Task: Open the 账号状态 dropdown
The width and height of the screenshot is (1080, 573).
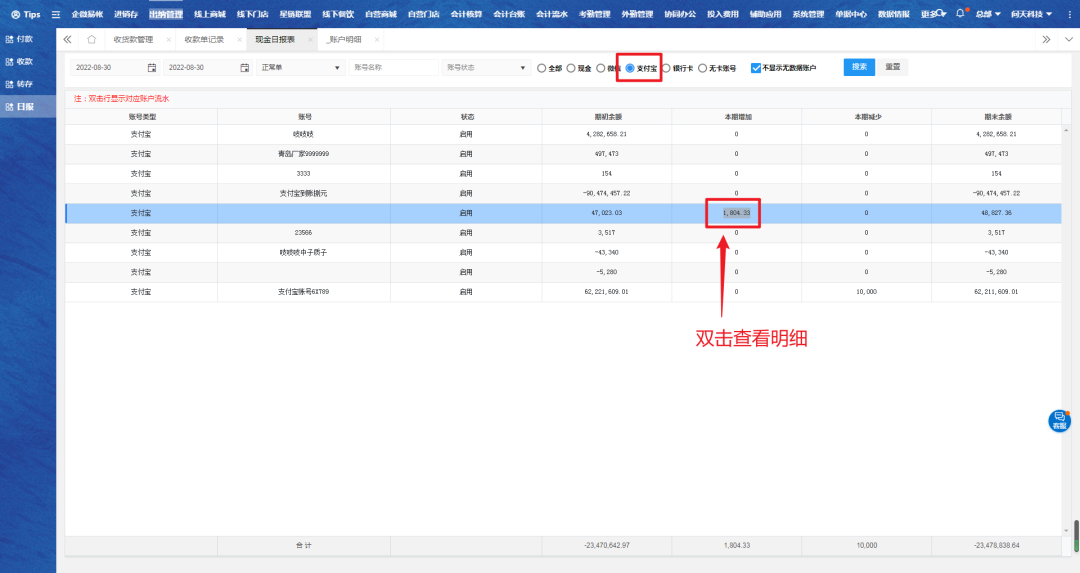Action: click(486, 68)
